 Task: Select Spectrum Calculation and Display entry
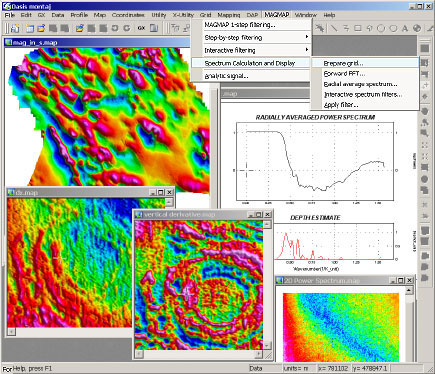click(x=251, y=63)
